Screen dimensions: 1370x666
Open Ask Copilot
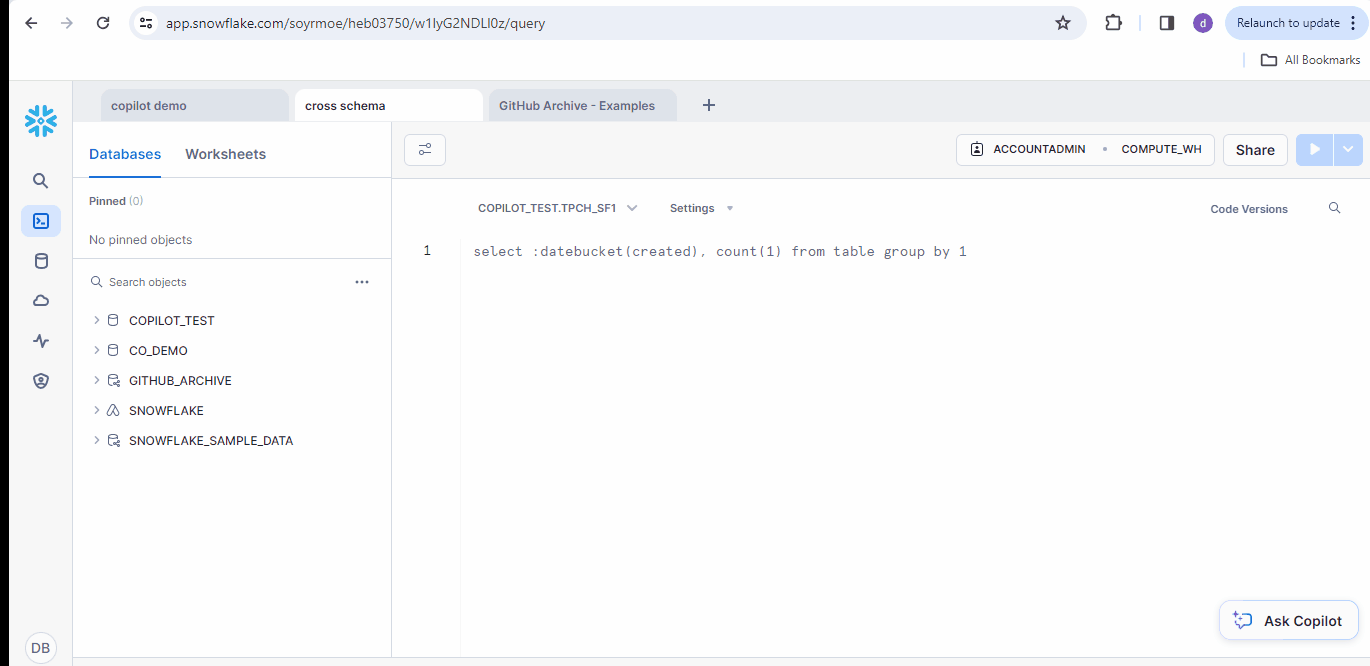click(x=1288, y=621)
